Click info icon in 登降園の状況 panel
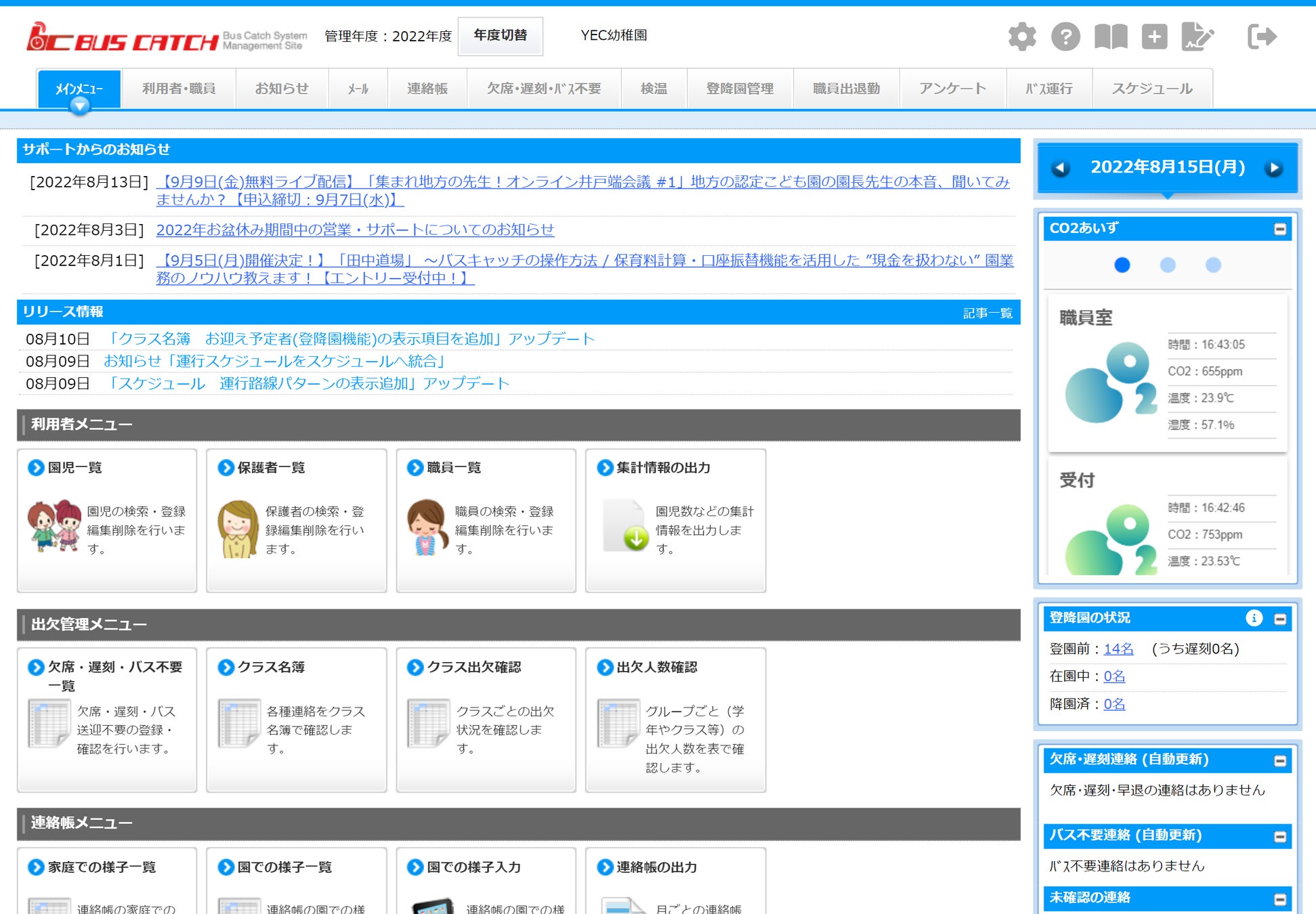The image size is (1316, 914). pos(1254,617)
